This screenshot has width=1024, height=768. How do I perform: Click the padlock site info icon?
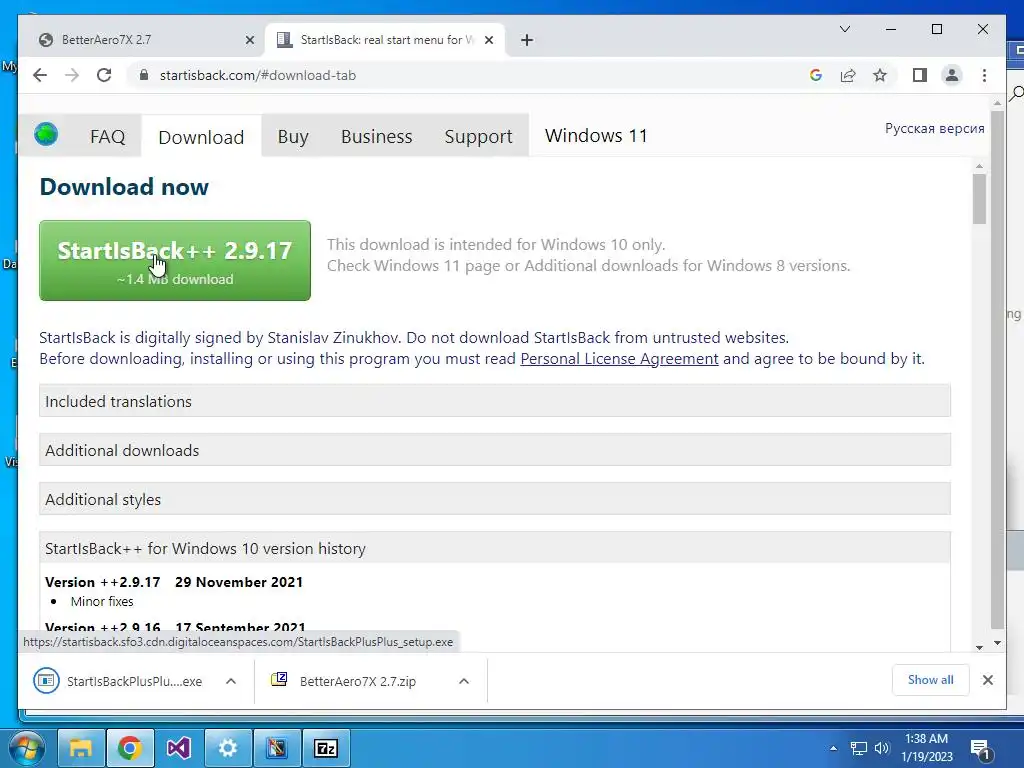(144, 75)
